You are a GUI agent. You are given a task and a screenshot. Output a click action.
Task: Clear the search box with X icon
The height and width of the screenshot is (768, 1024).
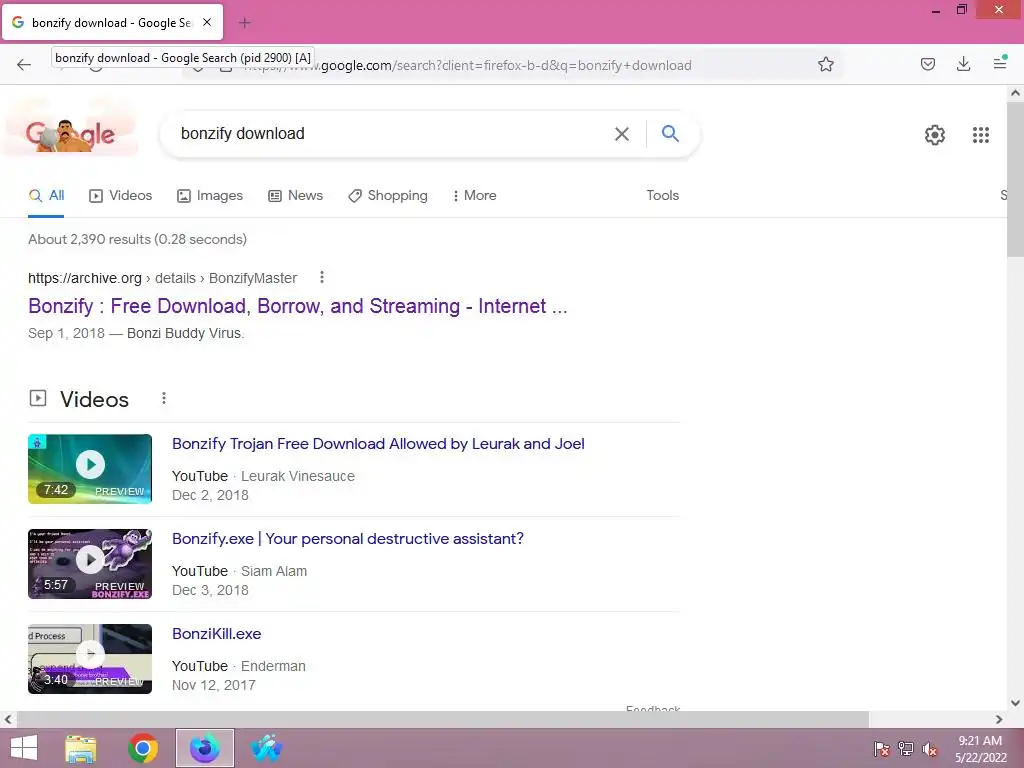[622, 134]
